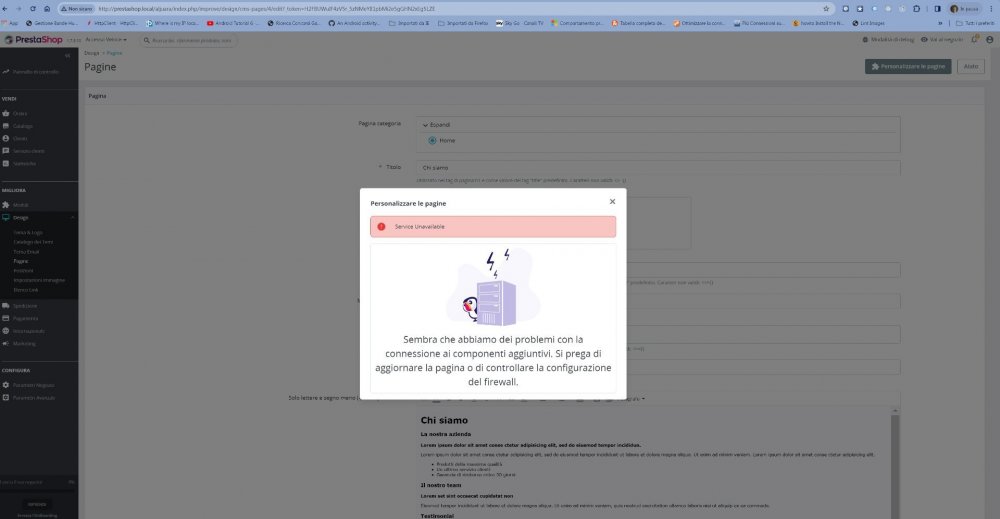Click the Personalizzare le pagine button

908,66
